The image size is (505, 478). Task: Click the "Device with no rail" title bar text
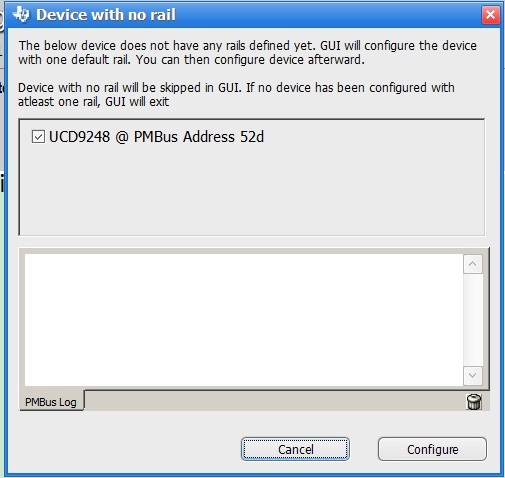(x=106, y=15)
